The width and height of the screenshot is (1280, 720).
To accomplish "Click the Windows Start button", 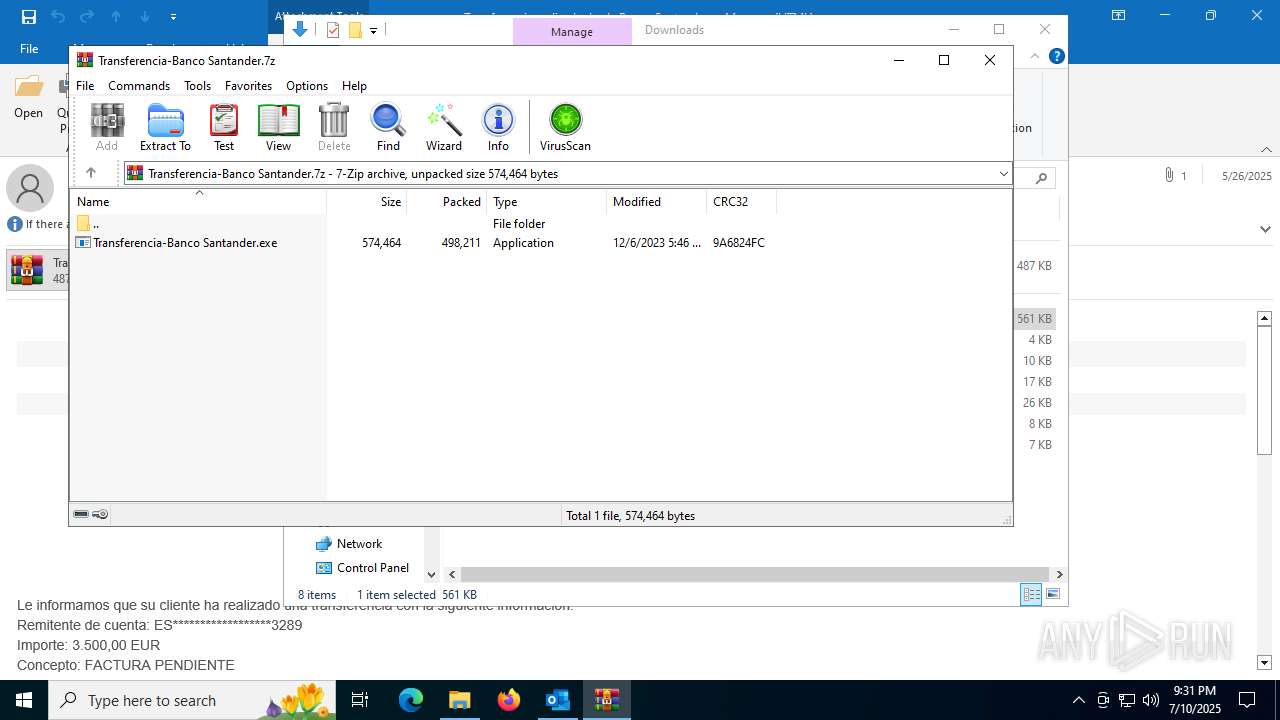I will point(24,700).
